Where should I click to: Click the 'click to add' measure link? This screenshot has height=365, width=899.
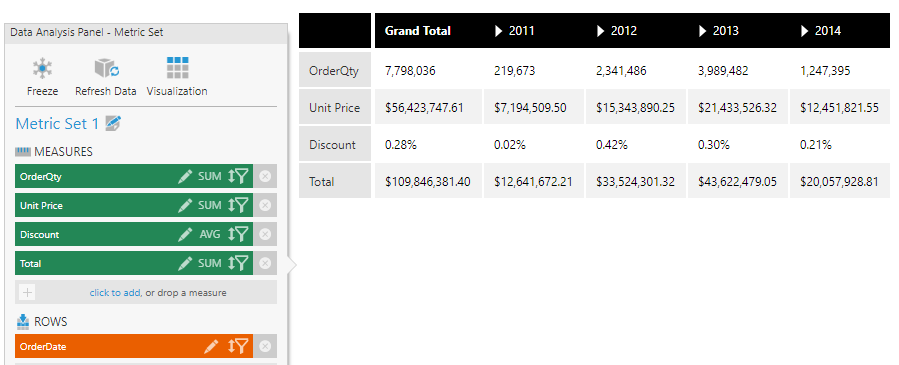[x=115, y=293]
